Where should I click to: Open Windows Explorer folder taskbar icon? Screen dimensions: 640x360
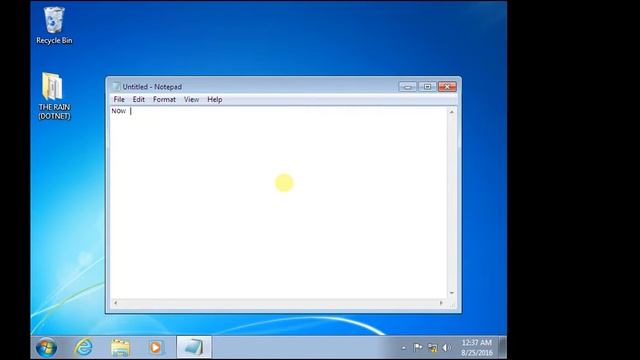point(120,348)
